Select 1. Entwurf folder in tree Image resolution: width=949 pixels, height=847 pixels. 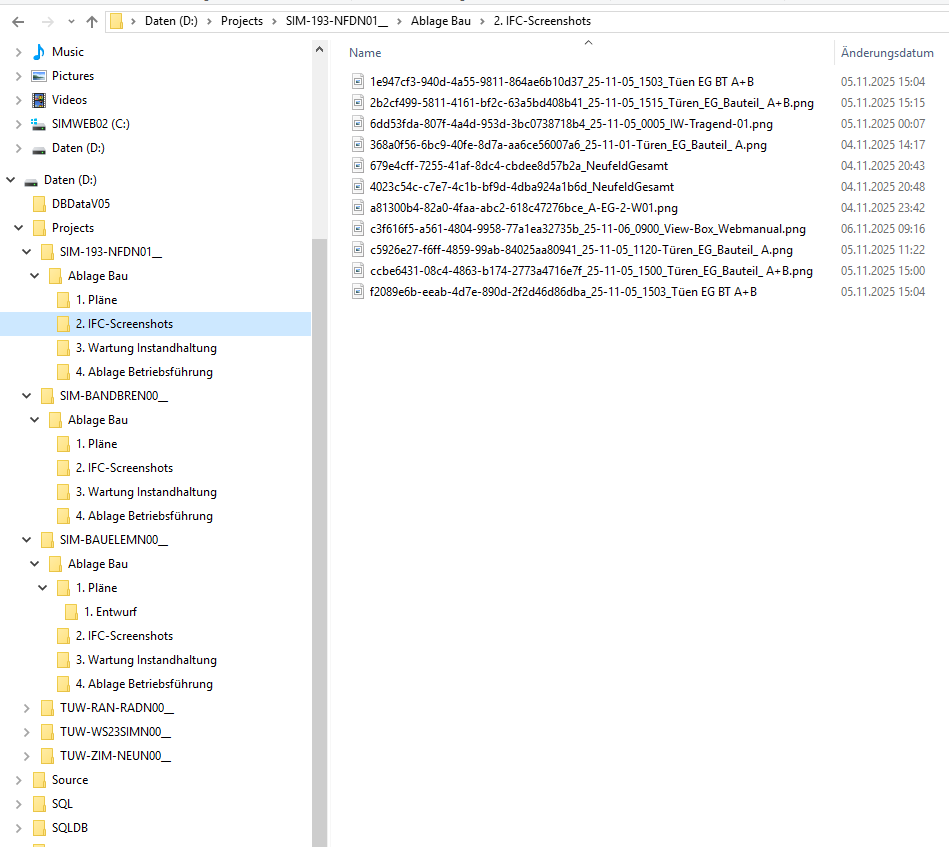pos(110,612)
